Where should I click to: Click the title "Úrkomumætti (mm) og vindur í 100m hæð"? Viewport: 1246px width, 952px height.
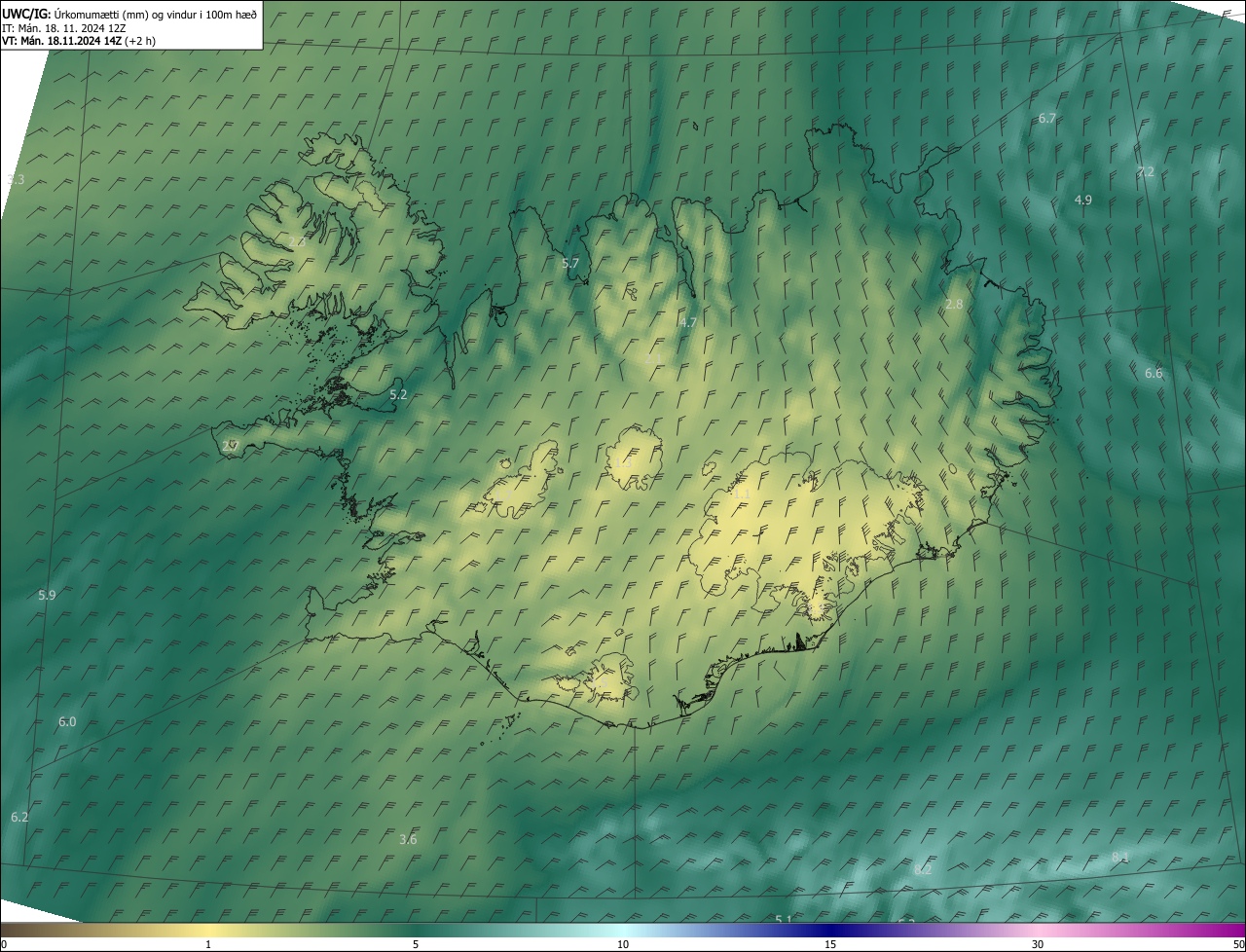[x=155, y=14]
